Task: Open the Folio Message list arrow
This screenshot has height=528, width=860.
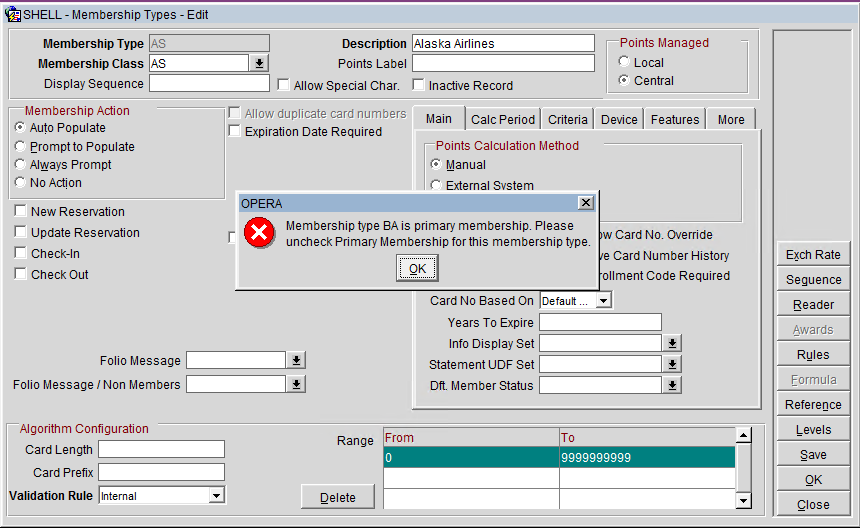Action: click(296, 360)
